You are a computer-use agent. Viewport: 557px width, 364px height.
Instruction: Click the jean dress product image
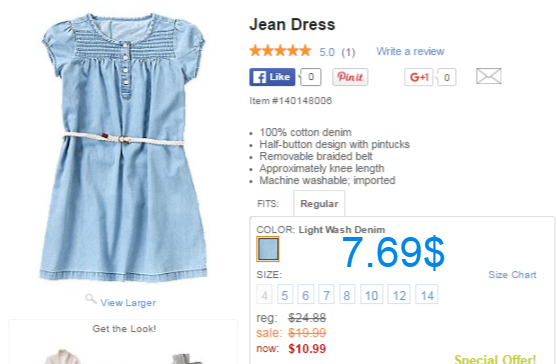point(123,147)
